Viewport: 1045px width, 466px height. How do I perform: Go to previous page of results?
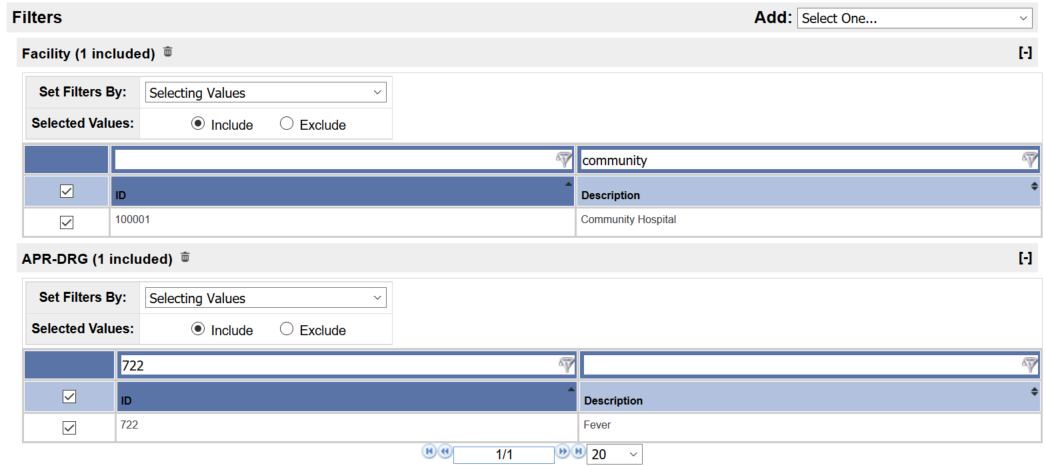click(445, 452)
